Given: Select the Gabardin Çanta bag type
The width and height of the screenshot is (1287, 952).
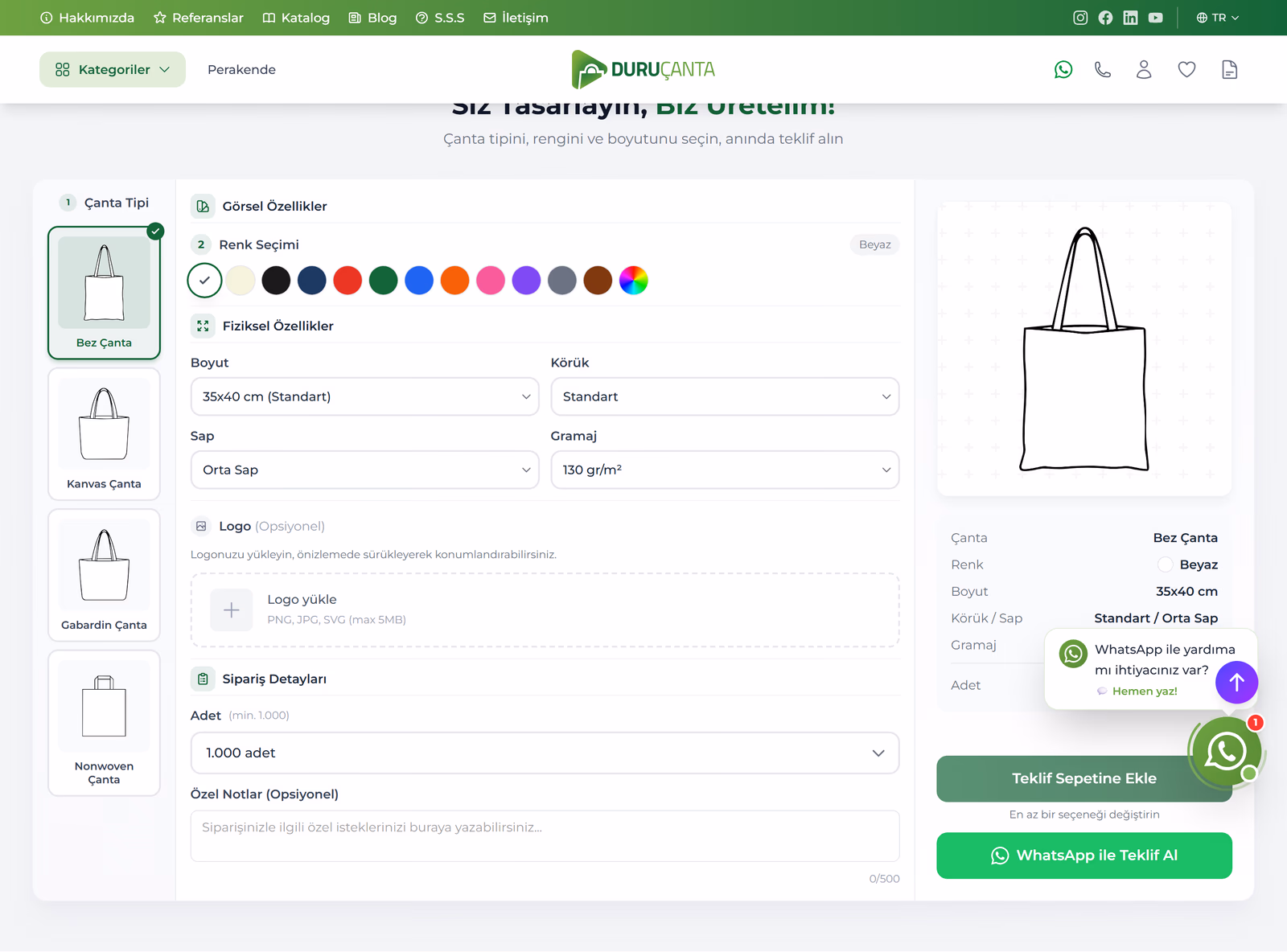Looking at the screenshot, I should [104, 575].
